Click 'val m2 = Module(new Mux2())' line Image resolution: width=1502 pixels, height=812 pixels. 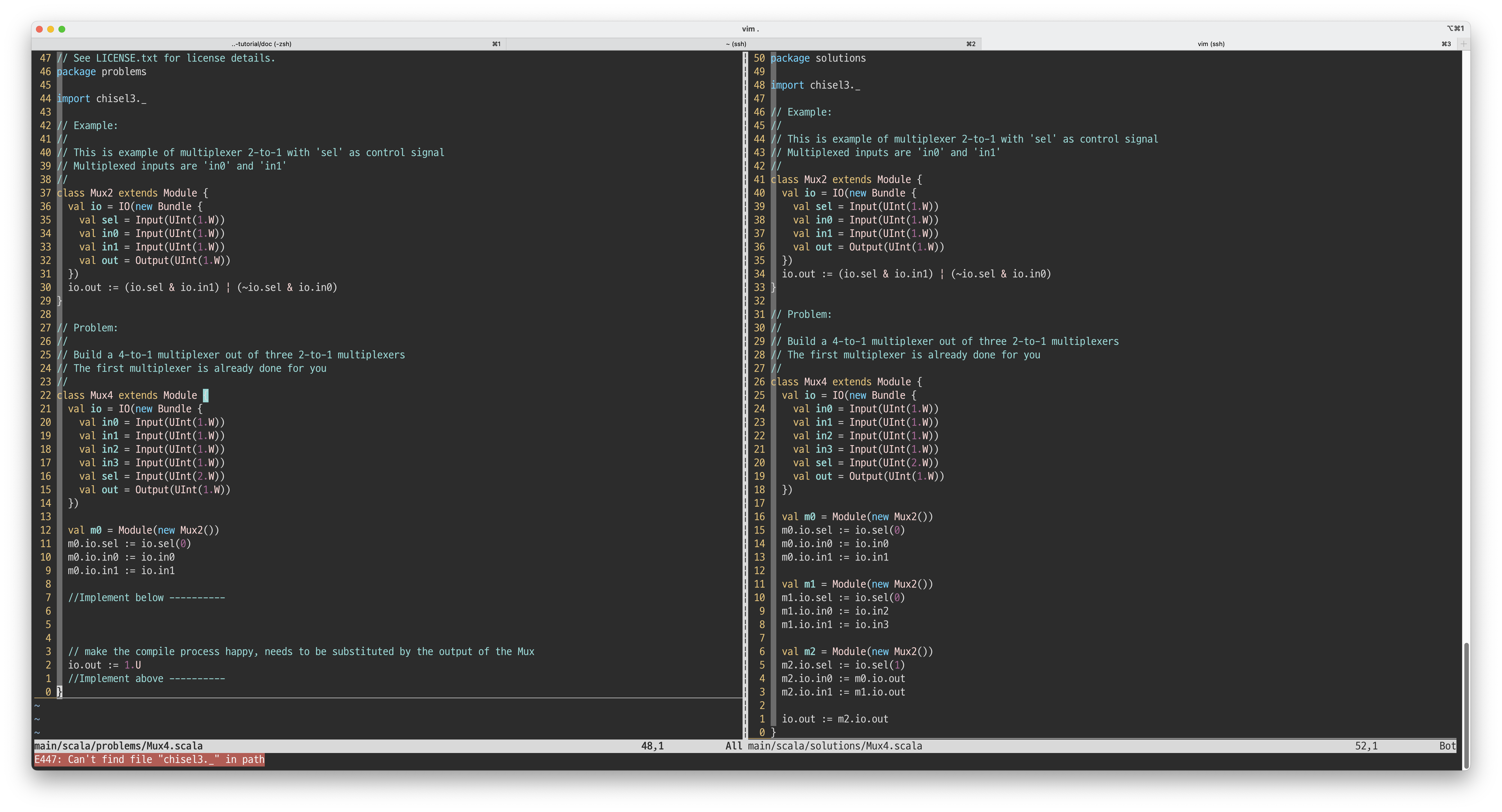coord(857,652)
